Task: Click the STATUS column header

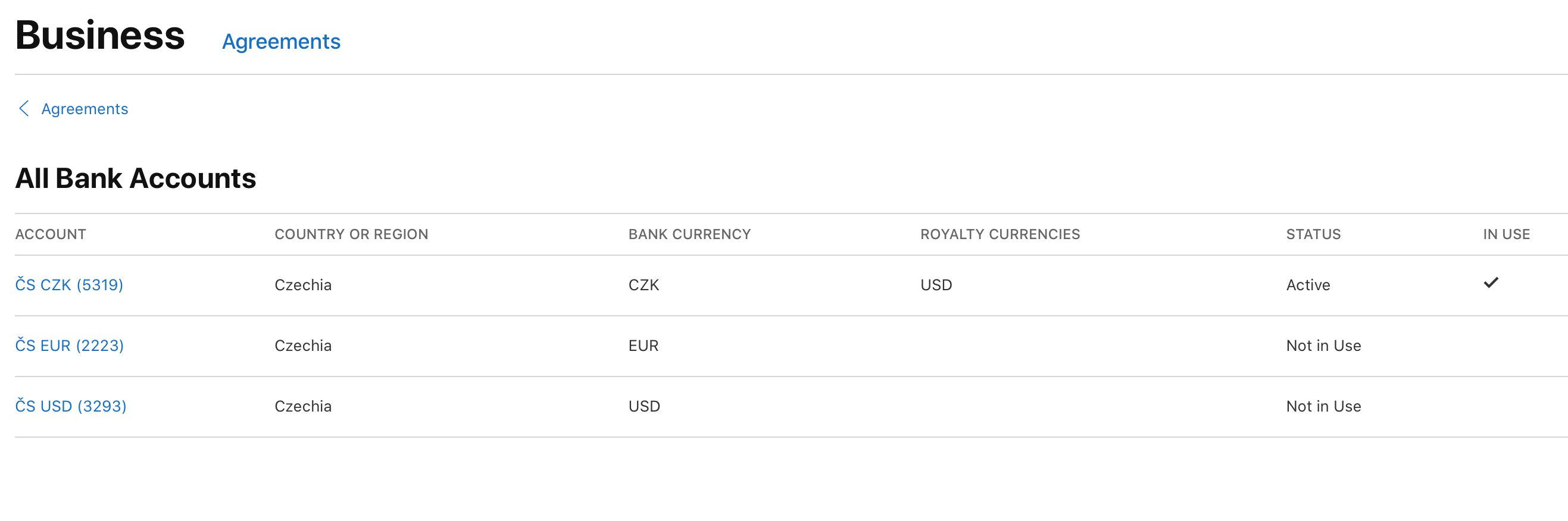Action: 1313,234
